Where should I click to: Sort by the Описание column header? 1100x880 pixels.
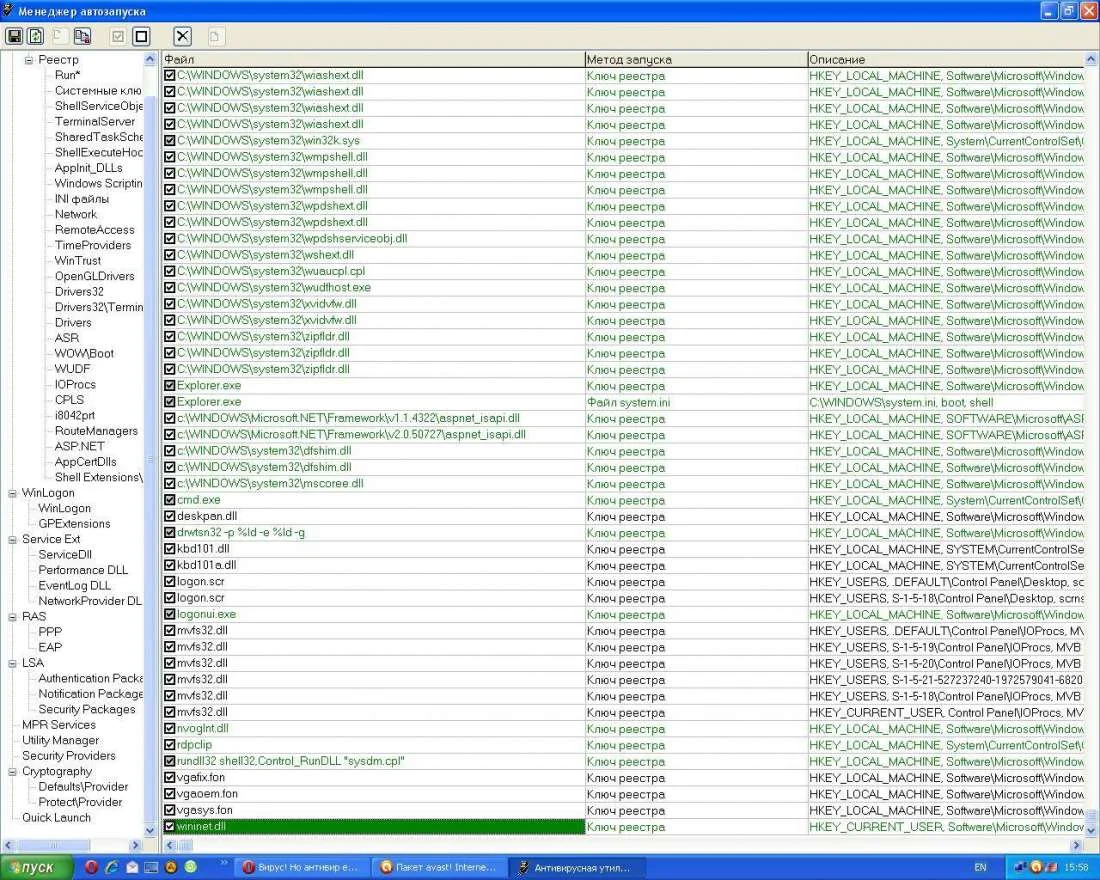946,60
